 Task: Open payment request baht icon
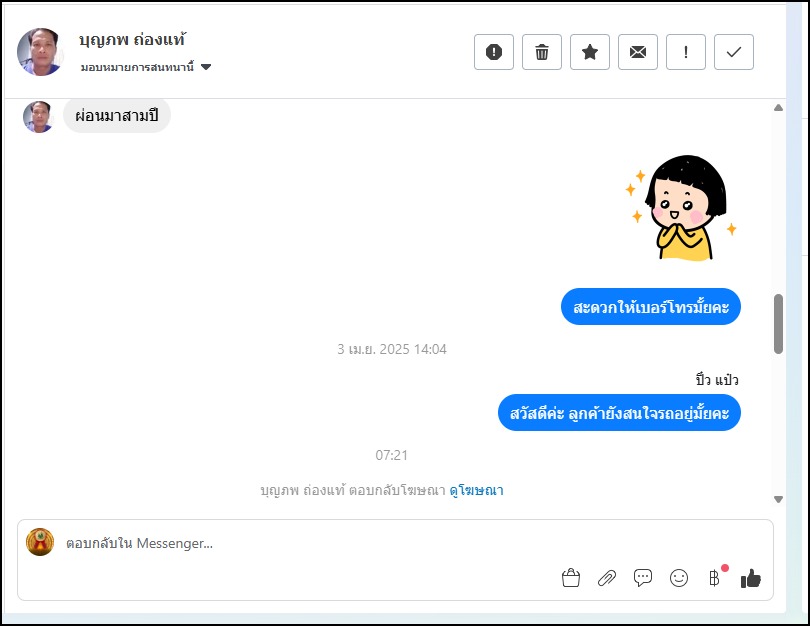714,578
